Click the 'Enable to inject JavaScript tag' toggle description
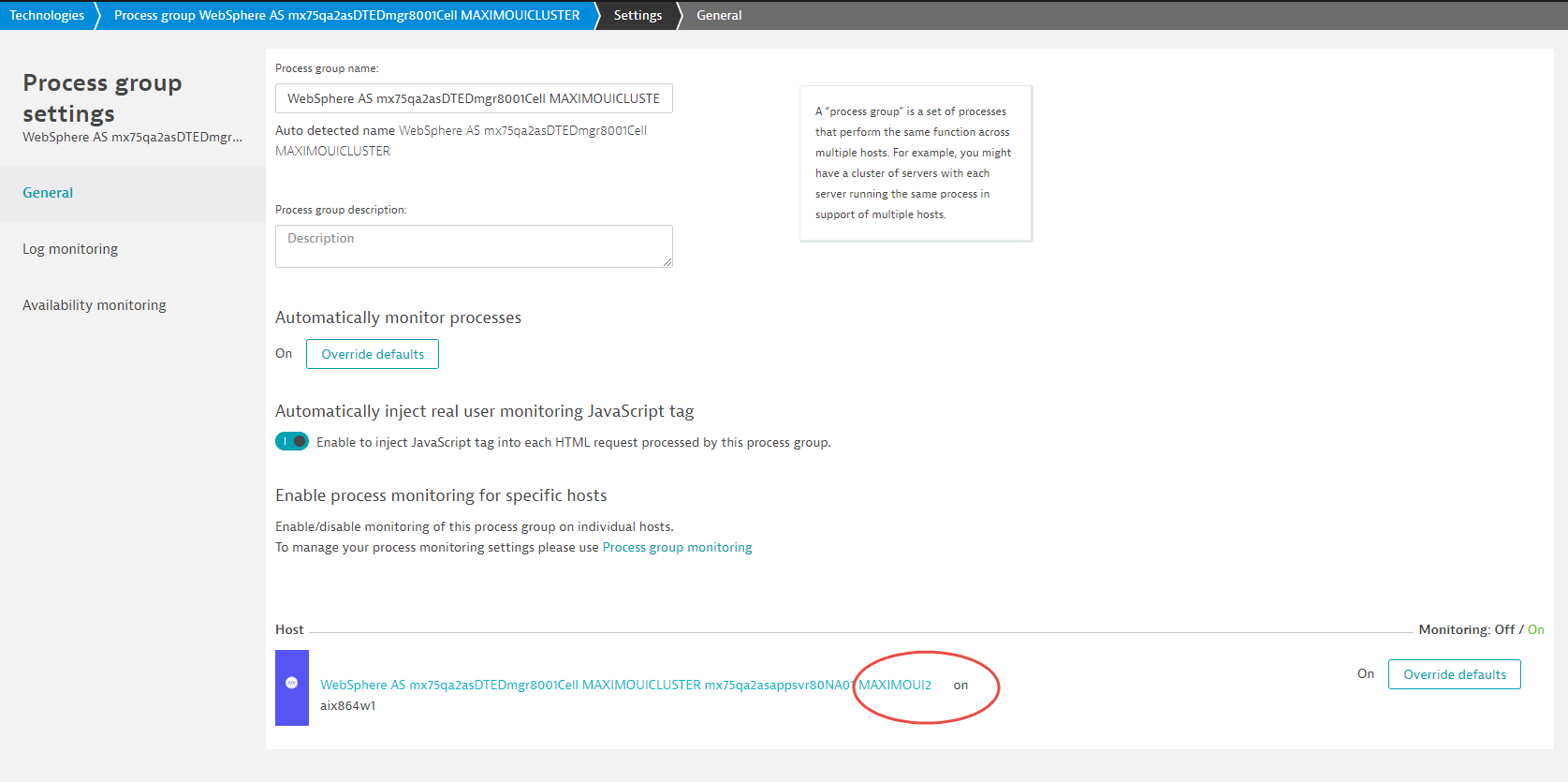The height and width of the screenshot is (782, 1568). (x=573, y=442)
